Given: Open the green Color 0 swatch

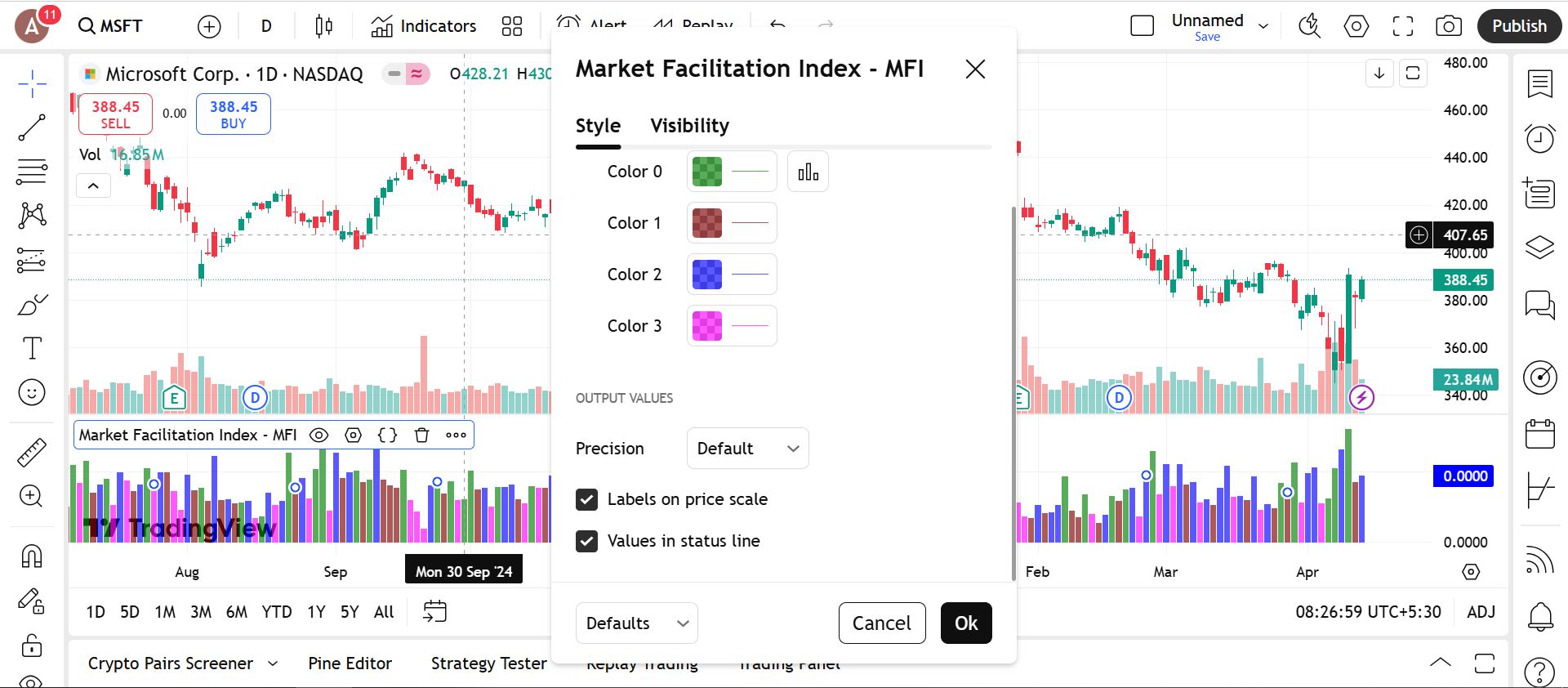Looking at the screenshot, I should (707, 172).
